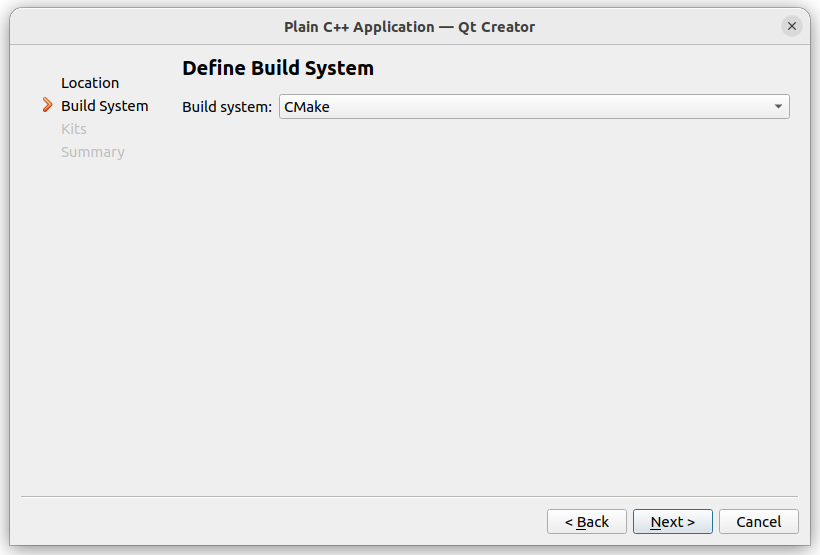Click the horizontal separator above the buttons
This screenshot has height=555, width=820.
click(409, 496)
